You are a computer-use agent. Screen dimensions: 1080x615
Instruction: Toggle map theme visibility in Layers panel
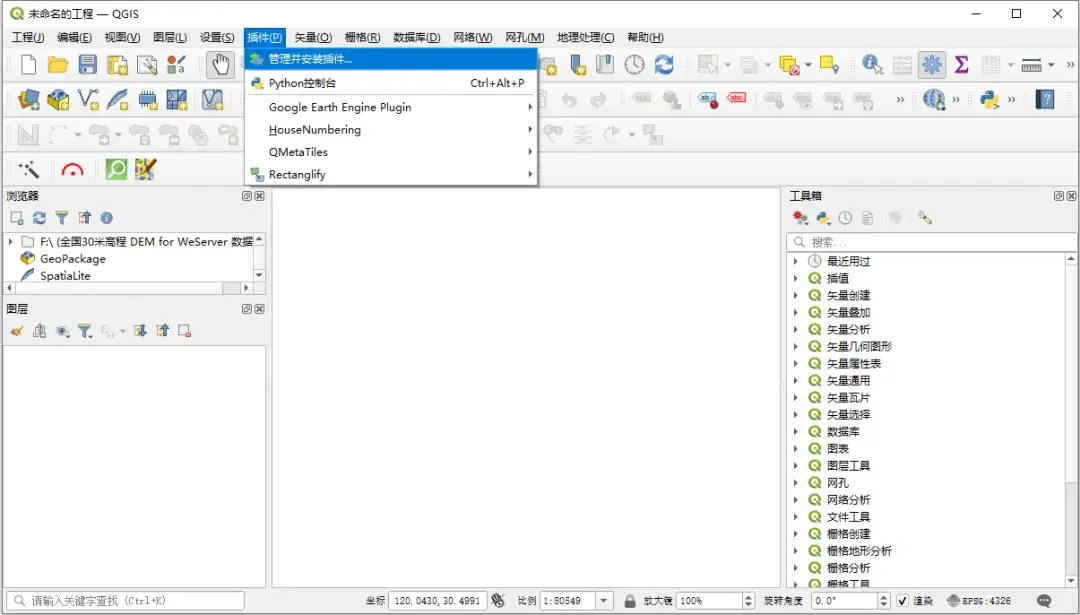63,331
